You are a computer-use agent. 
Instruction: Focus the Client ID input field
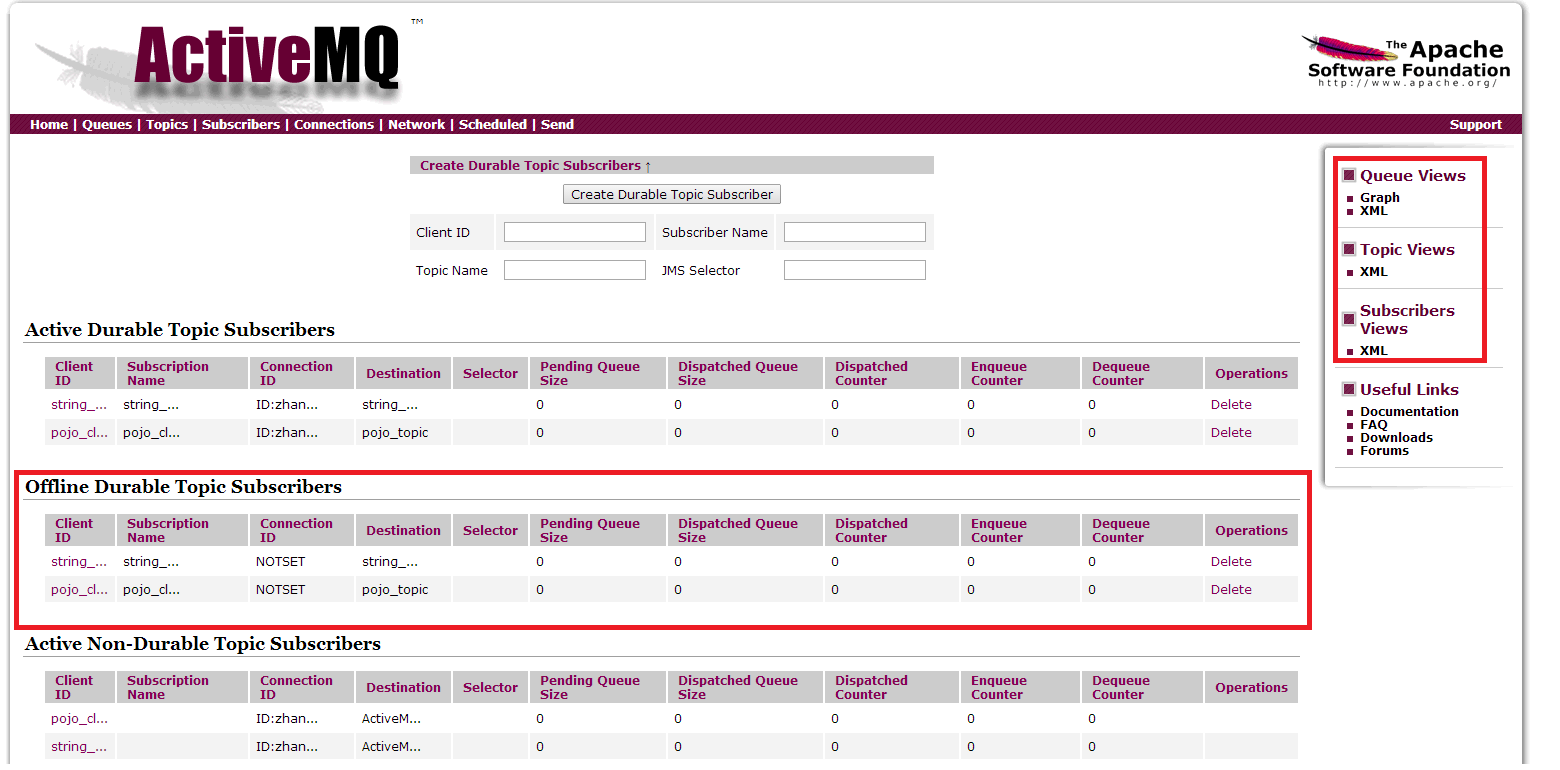[x=575, y=232]
